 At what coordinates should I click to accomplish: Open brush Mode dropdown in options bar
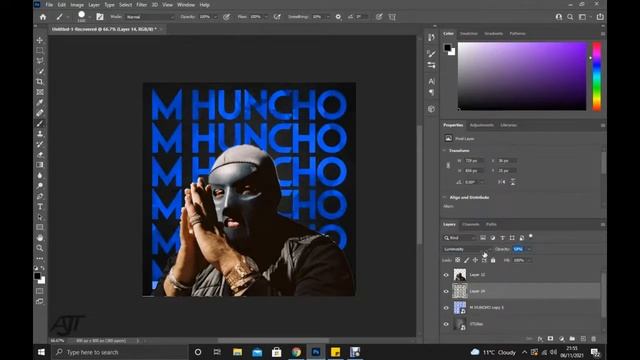point(149,17)
